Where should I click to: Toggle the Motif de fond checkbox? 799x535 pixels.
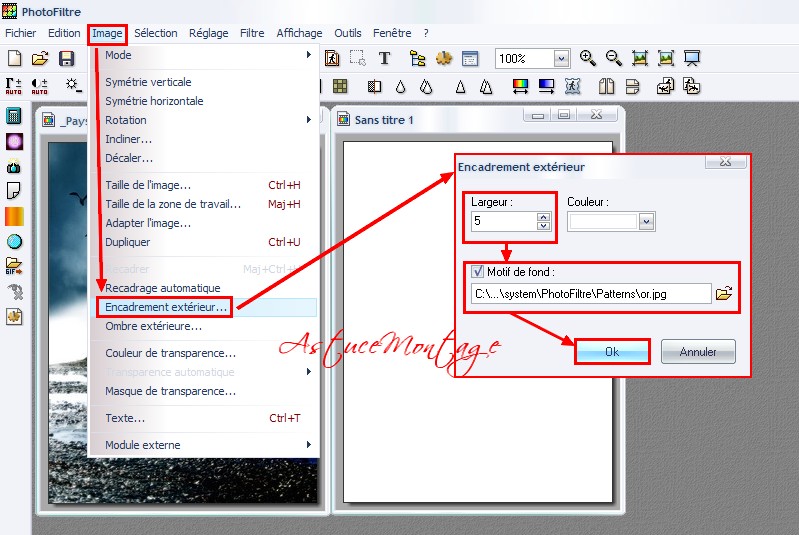click(x=477, y=271)
